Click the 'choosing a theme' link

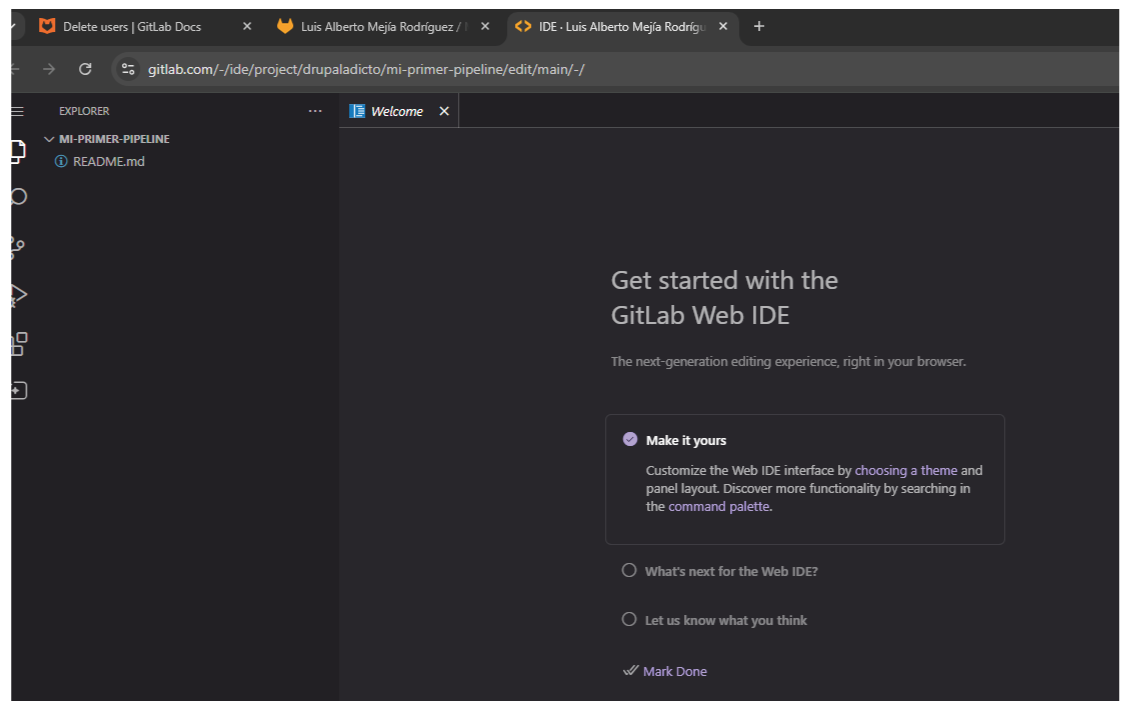pyautogui.click(x=906, y=470)
